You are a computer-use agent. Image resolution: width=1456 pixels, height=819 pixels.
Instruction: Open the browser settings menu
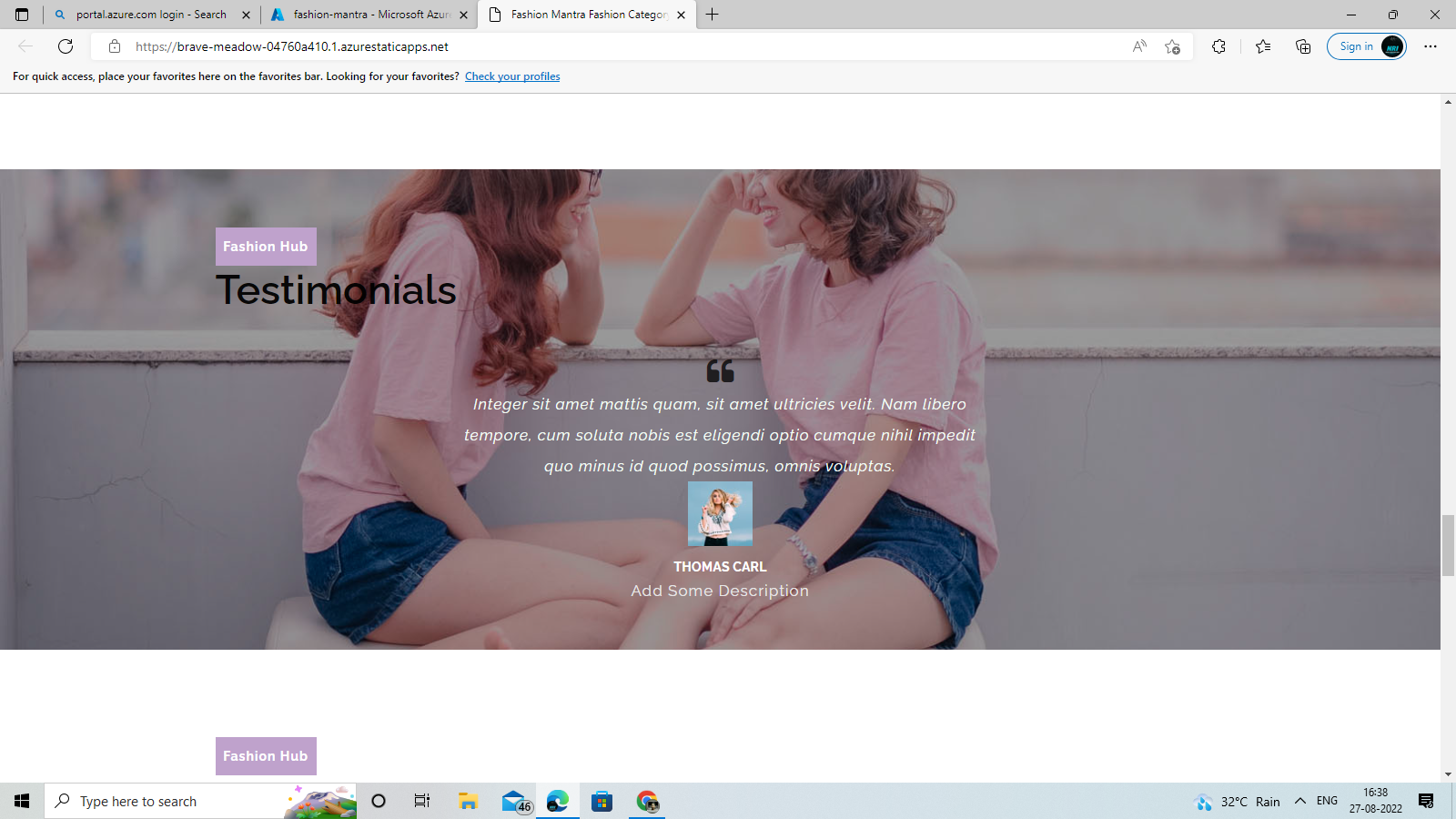click(x=1431, y=46)
